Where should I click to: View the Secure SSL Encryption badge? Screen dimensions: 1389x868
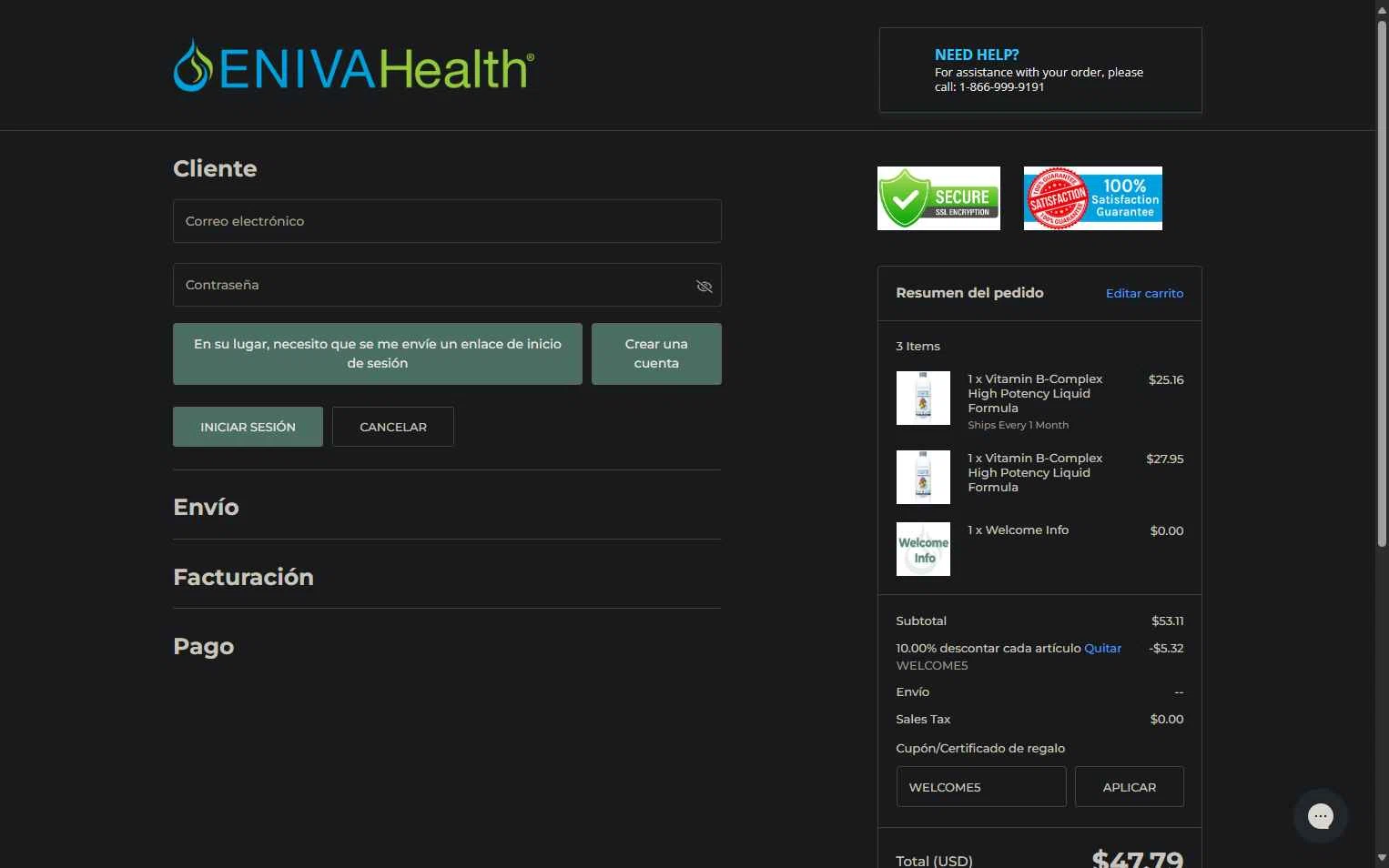(x=938, y=198)
